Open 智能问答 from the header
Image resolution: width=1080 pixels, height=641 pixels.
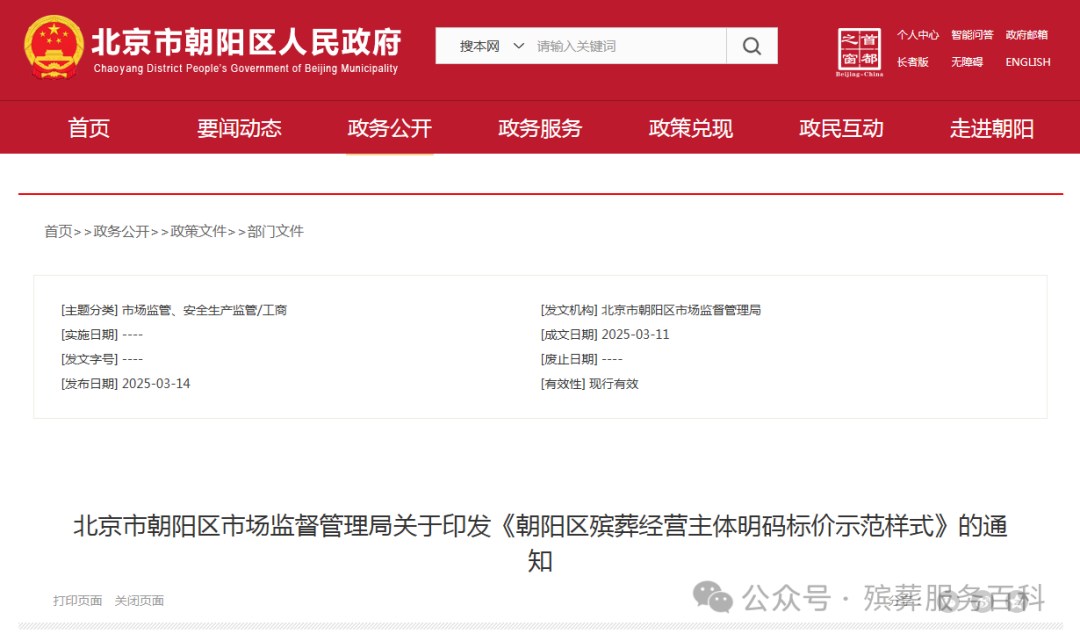click(x=972, y=34)
